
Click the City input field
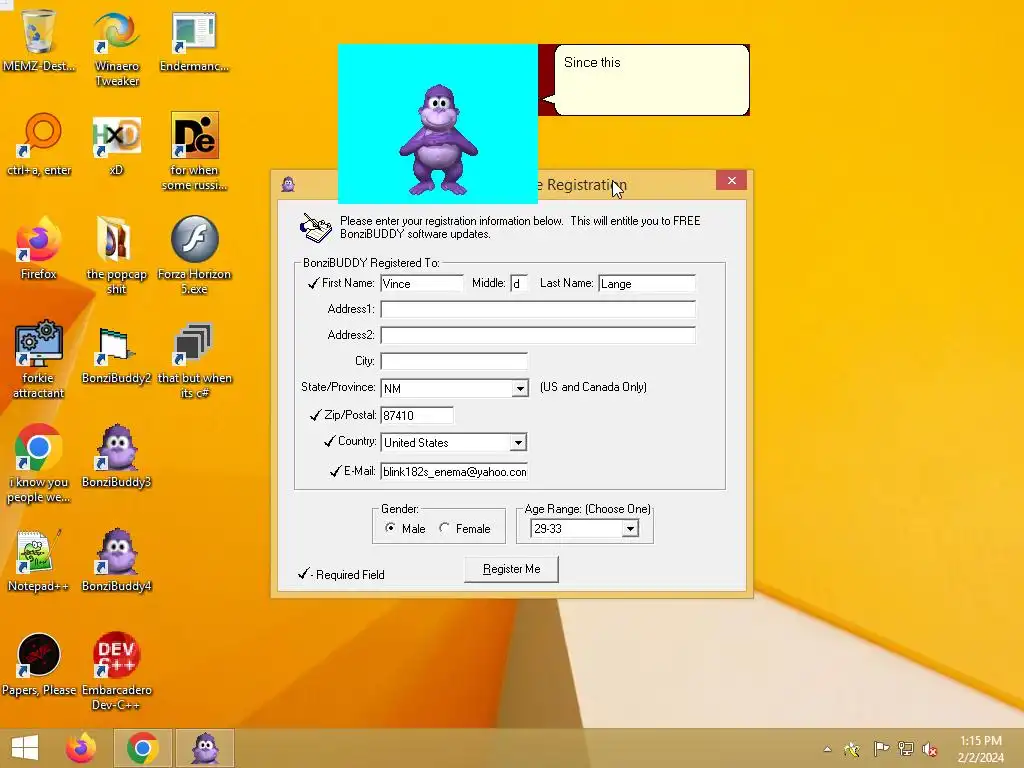(x=454, y=361)
